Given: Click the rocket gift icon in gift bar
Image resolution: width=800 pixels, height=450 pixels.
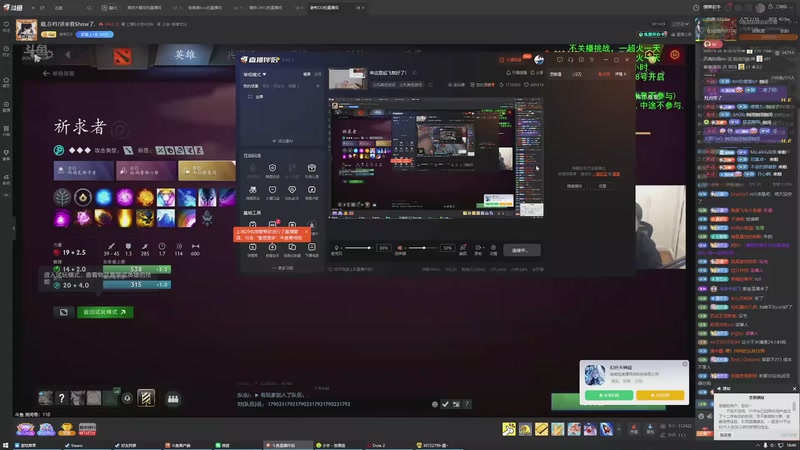Looking at the screenshot, I should 606,429.
